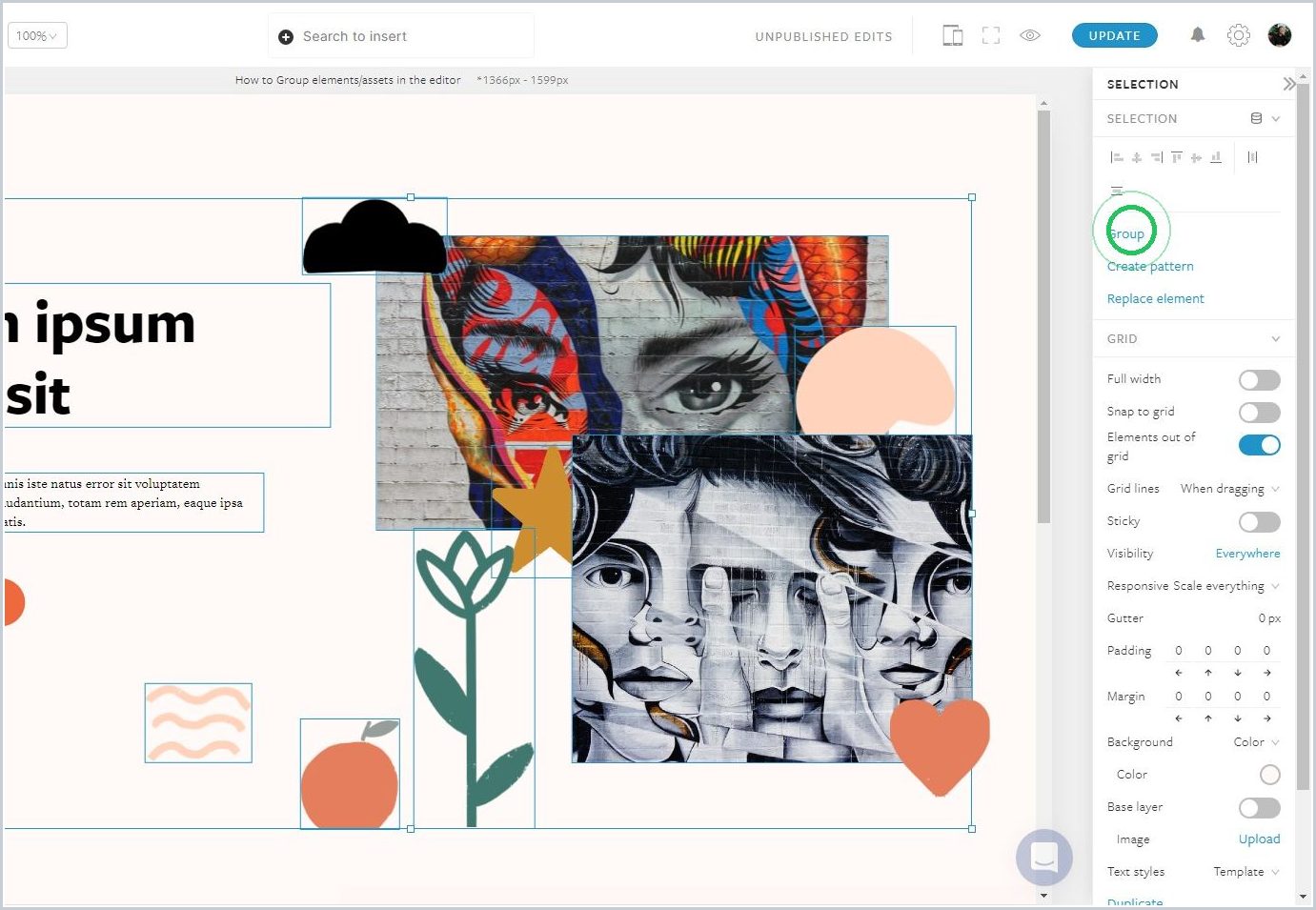Viewport: 1316px width, 910px height.
Task: Select the orange heart shape on canvas
Action: pos(940,746)
